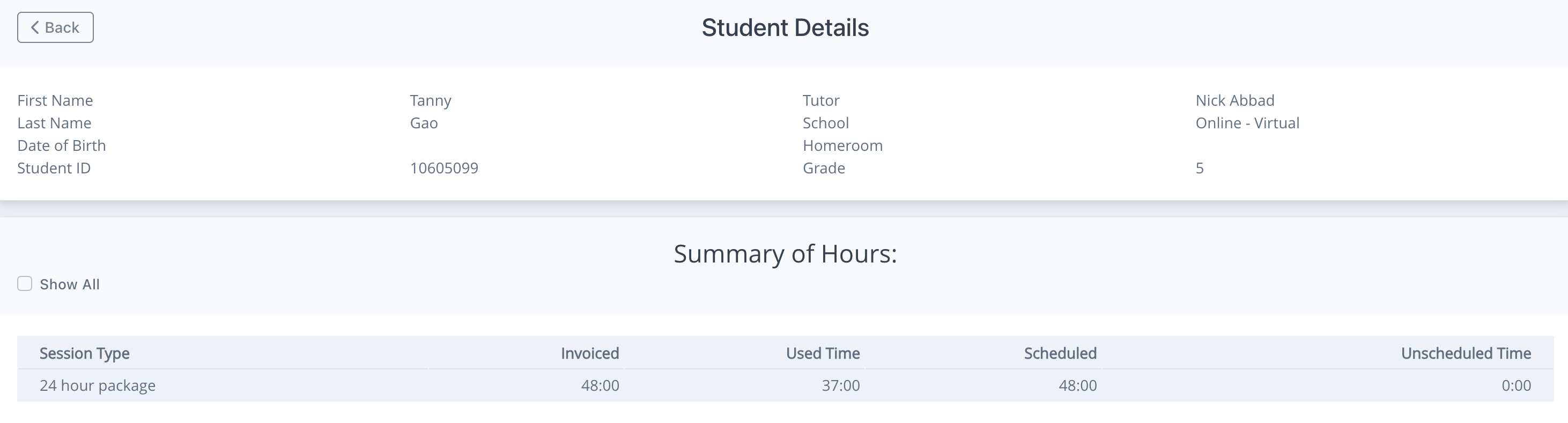
Task: Click the Invoiced value 48:00
Action: point(600,385)
